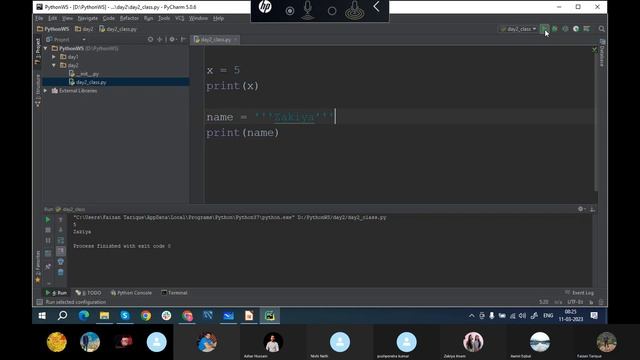
Task: Open the Refactor menu
Action: pyautogui.click(x=129, y=18)
